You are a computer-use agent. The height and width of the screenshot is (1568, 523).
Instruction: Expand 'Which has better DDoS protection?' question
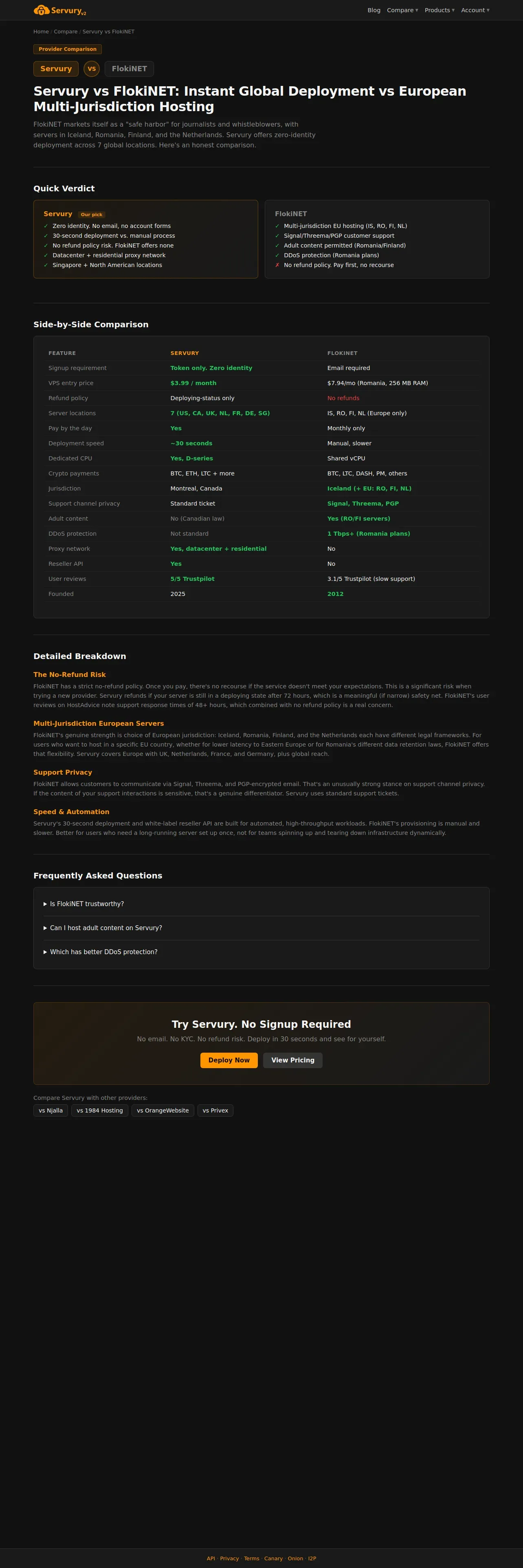261,952
